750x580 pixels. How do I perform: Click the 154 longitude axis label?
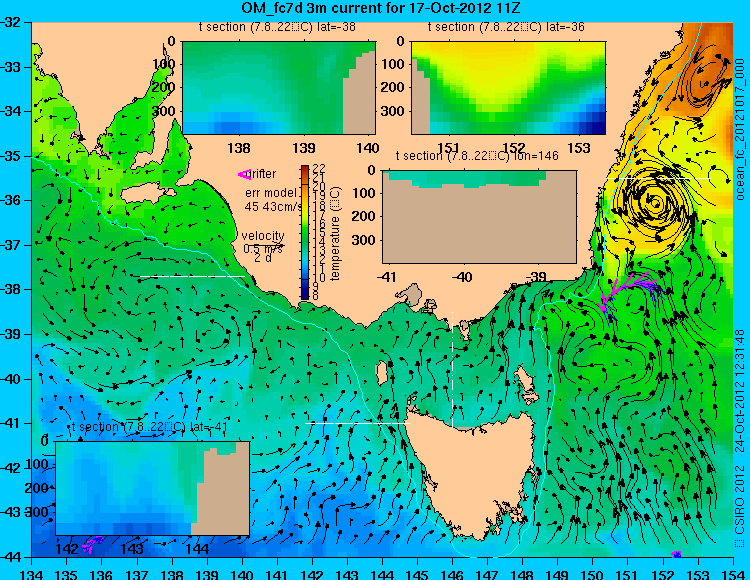pyautogui.click(x=733, y=573)
